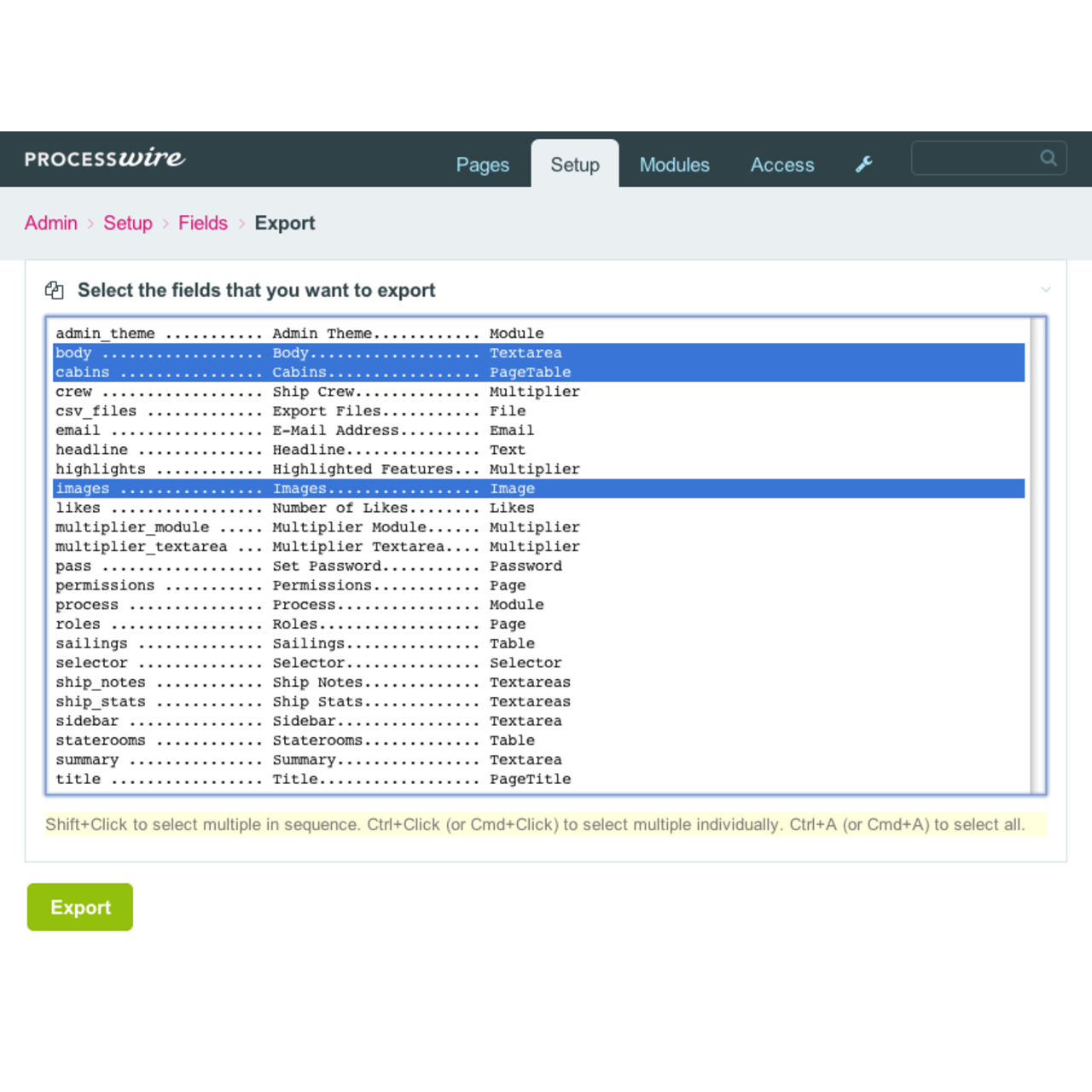This screenshot has width=1092, height=1092.
Task: Collapse the export fields panel chevron
Action: pos(1045,290)
